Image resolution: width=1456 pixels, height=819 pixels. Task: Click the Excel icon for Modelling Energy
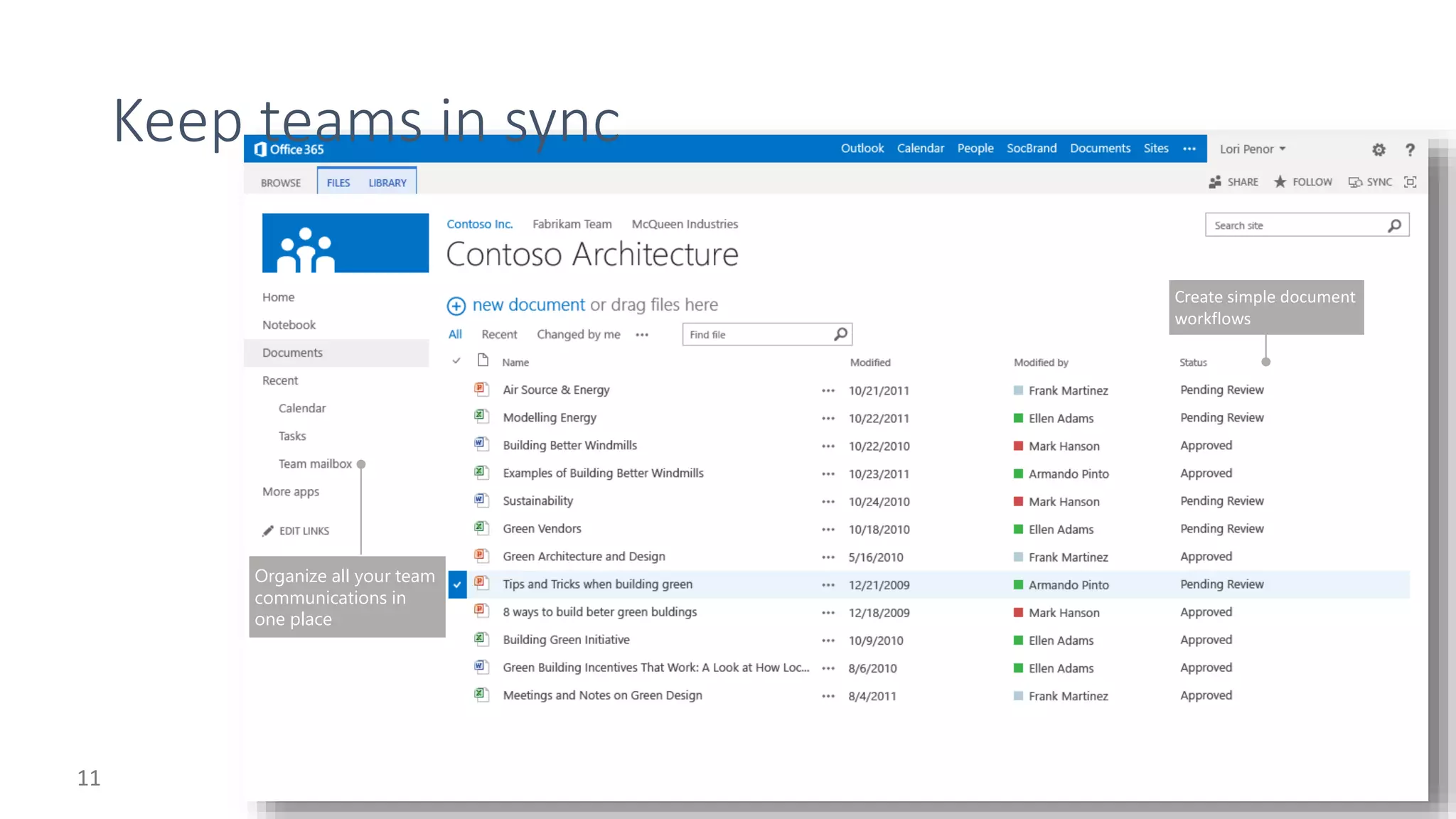(481, 417)
